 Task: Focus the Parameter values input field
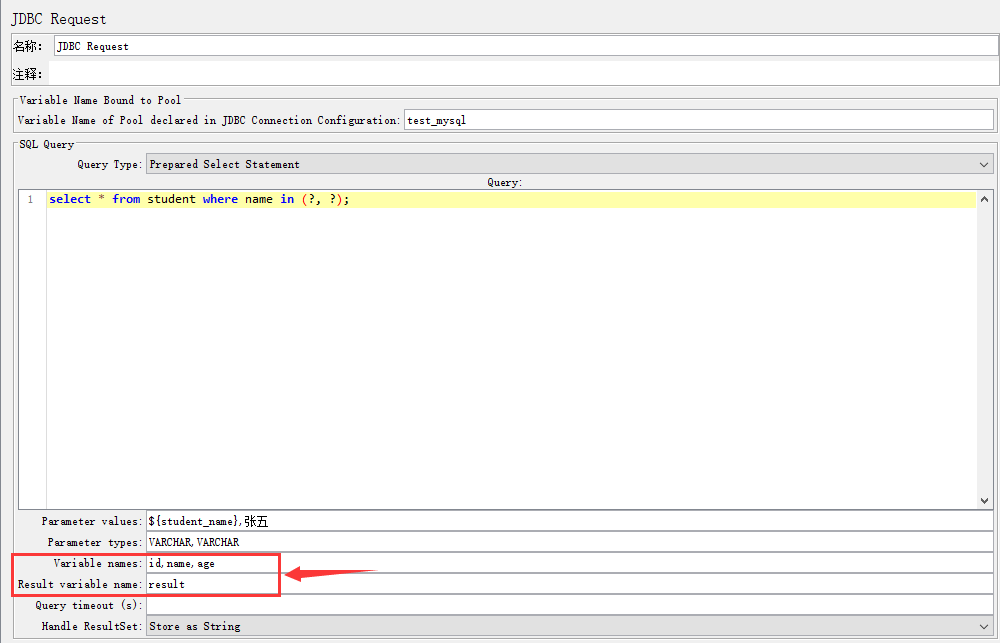[570, 521]
